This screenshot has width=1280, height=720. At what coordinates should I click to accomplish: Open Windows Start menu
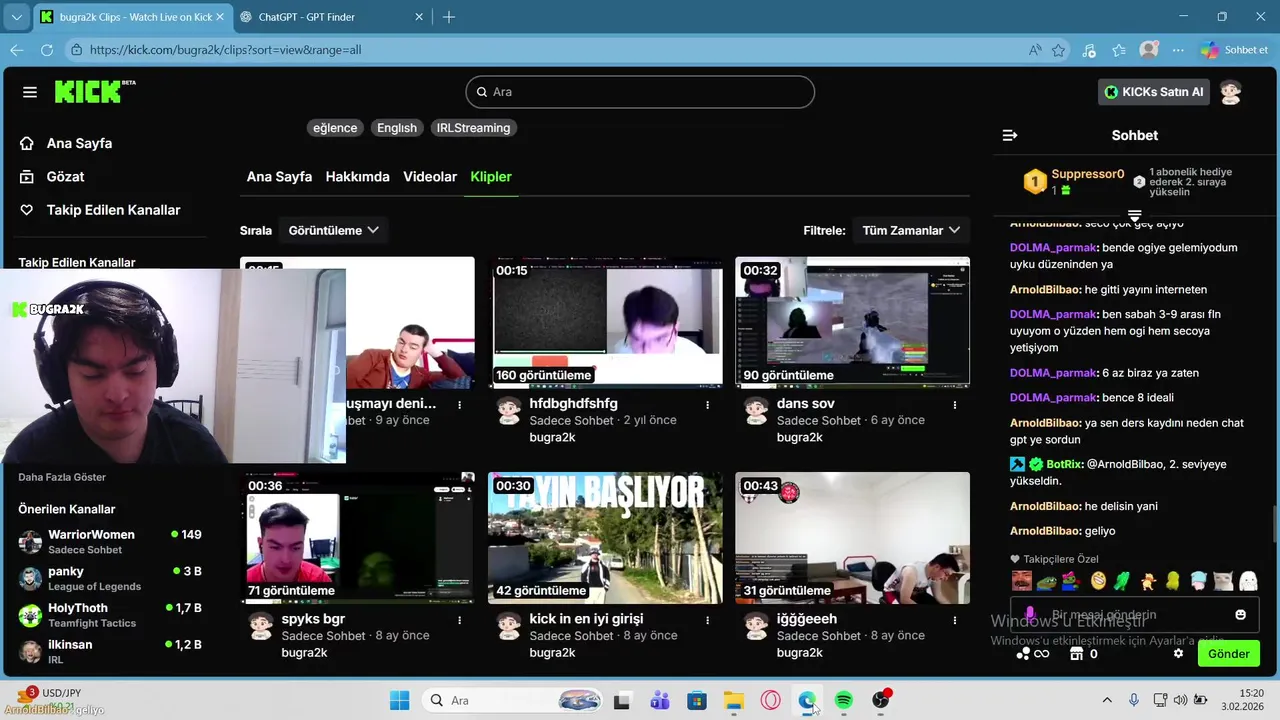coord(399,700)
